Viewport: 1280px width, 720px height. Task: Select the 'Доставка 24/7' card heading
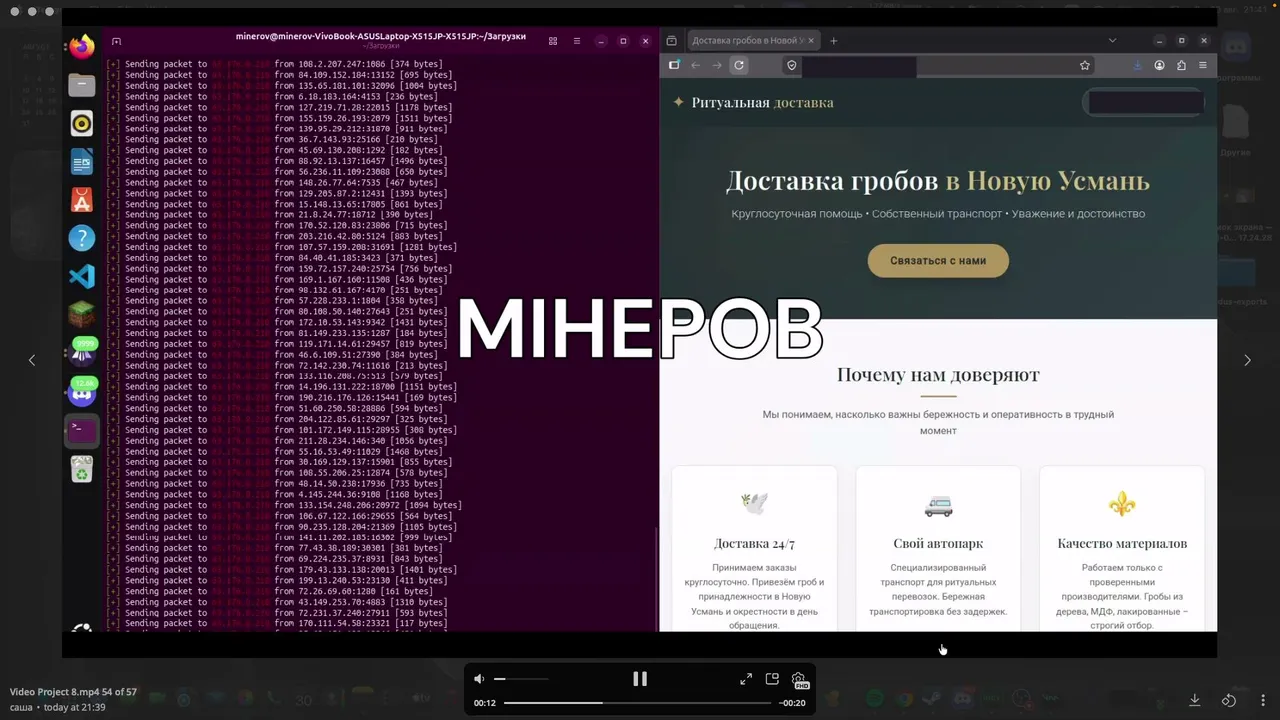[x=754, y=543]
